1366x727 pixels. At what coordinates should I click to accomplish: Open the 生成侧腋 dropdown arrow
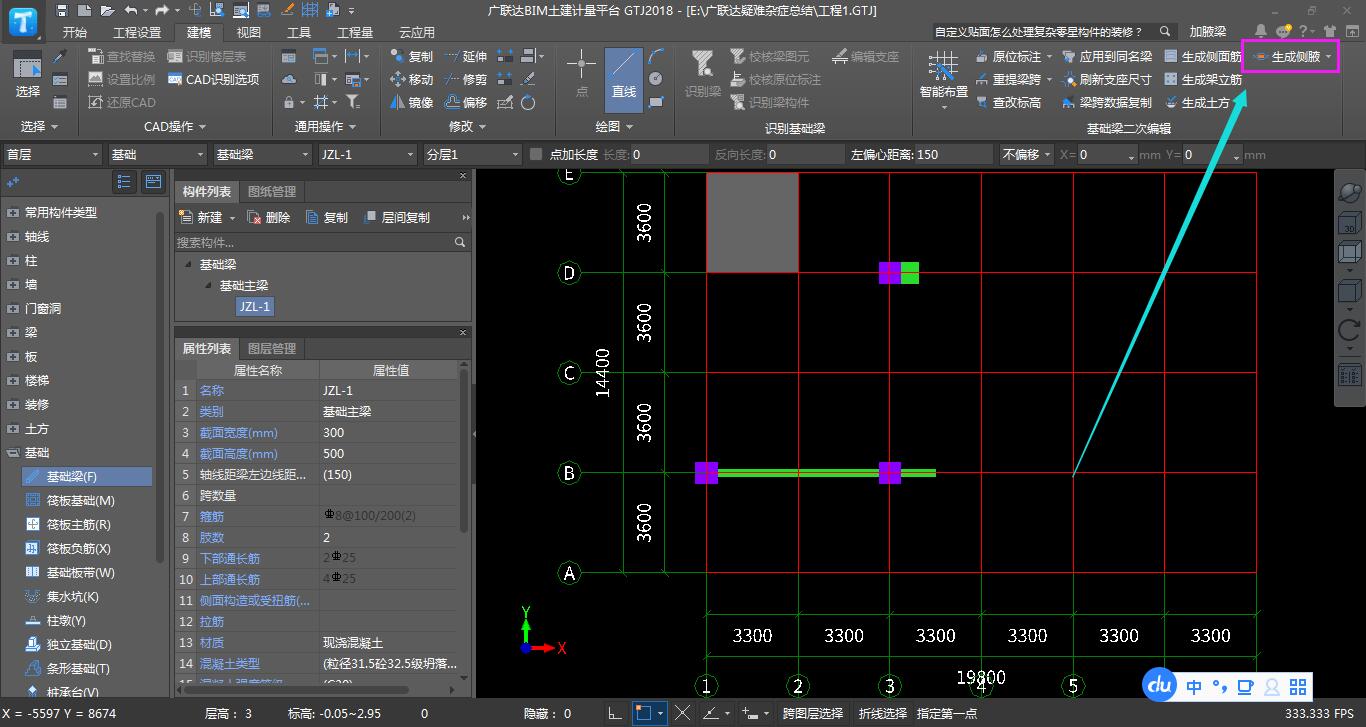[1328, 57]
